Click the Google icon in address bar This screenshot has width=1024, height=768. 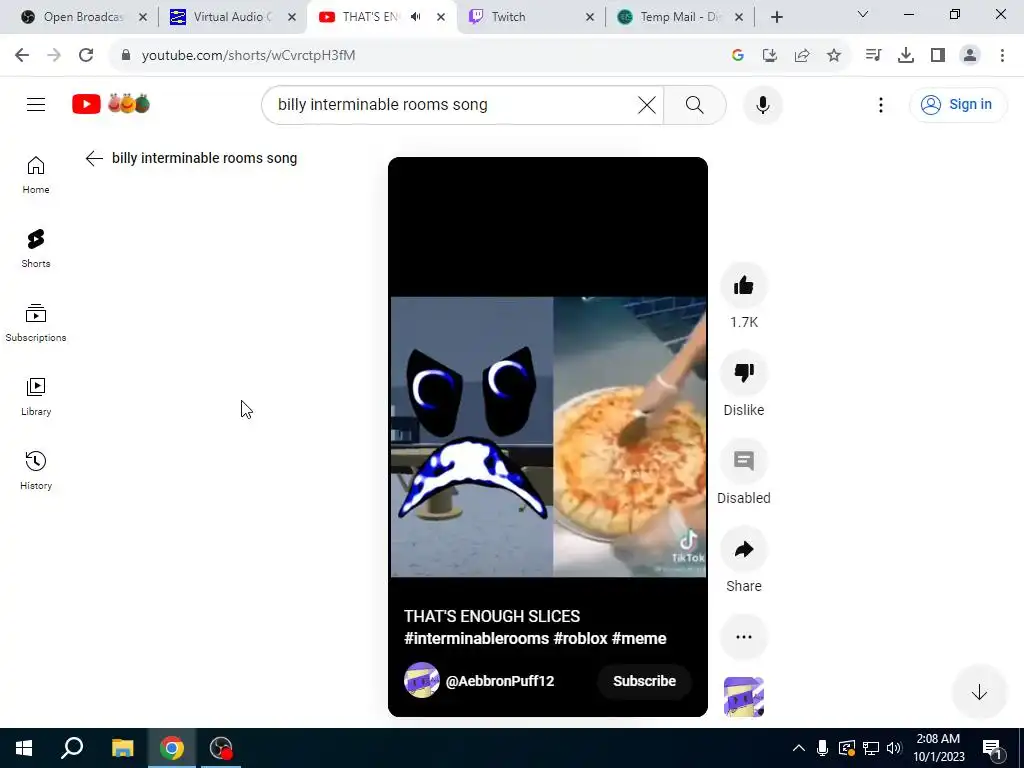pyautogui.click(x=737, y=56)
